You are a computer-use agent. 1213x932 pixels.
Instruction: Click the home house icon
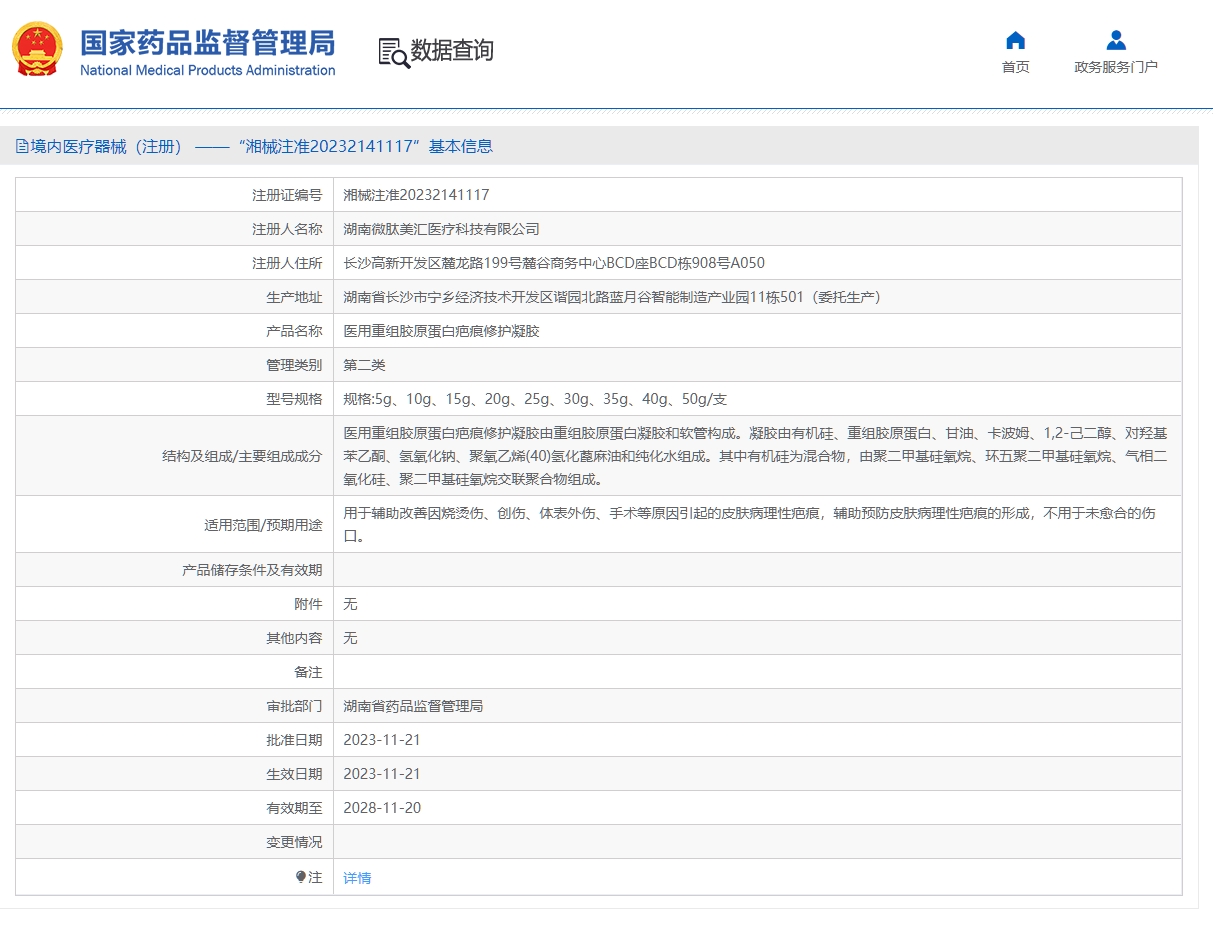[1015, 41]
